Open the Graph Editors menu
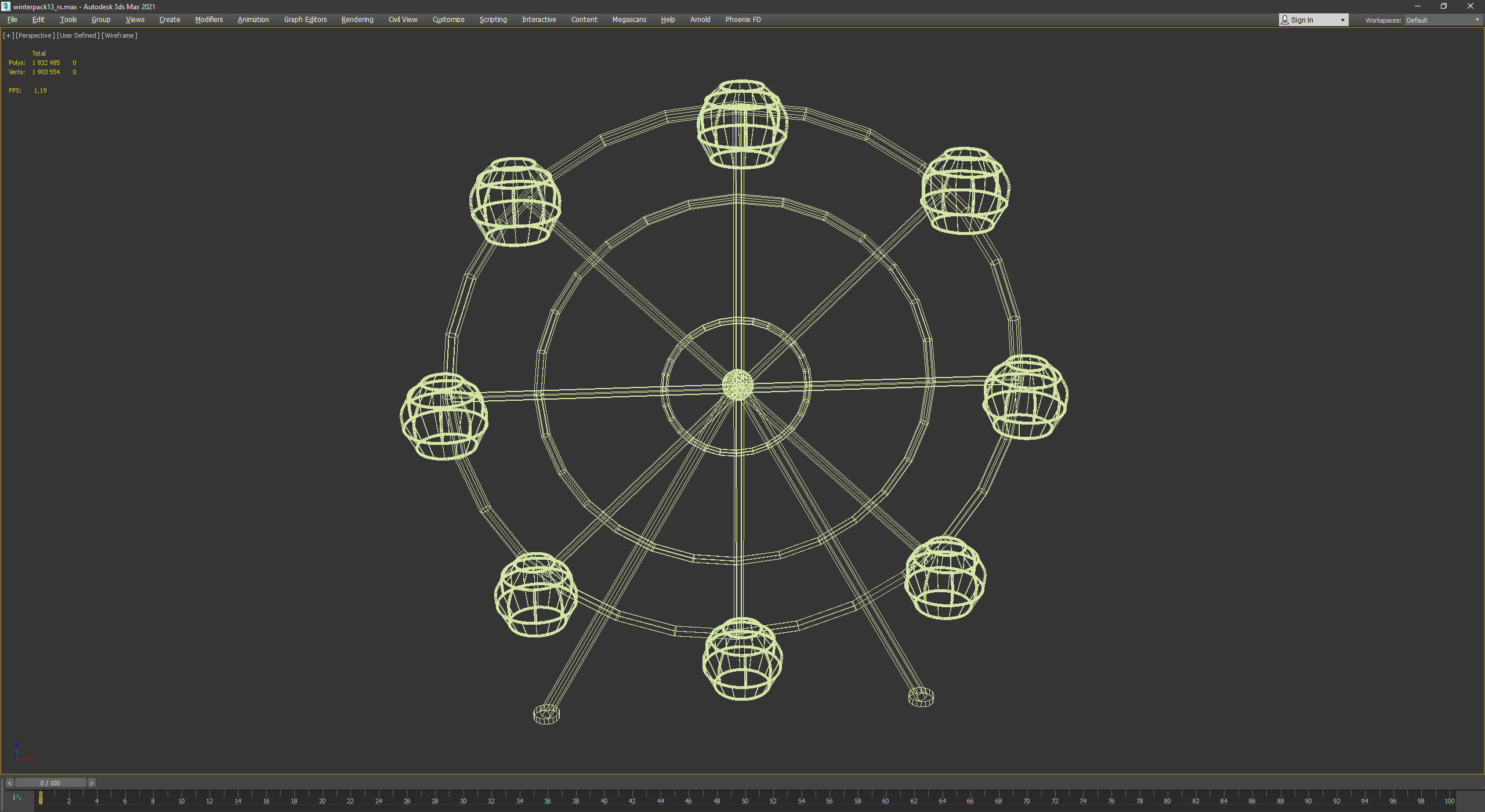Image resolution: width=1485 pixels, height=812 pixels. [x=305, y=20]
